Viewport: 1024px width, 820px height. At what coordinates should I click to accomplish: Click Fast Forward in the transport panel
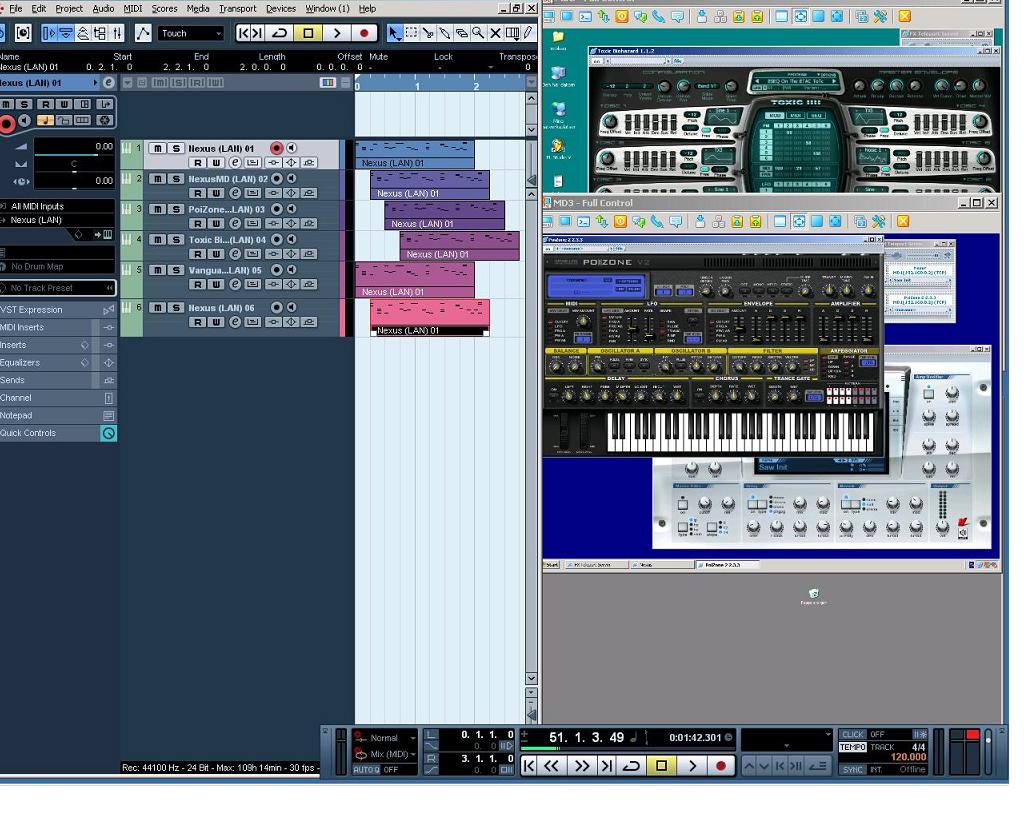click(x=581, y=766)
